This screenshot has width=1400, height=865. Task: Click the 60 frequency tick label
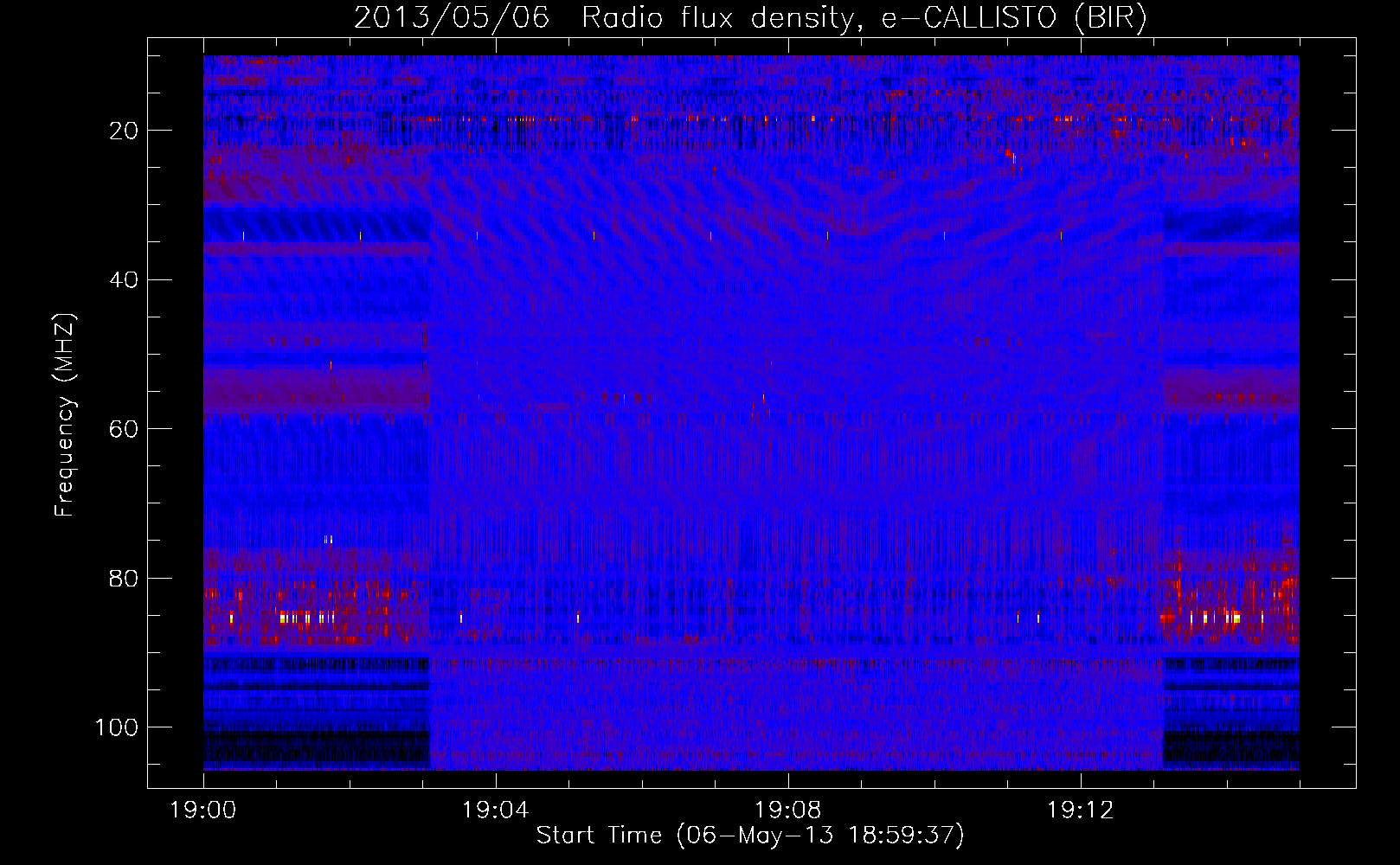pos(125,429)
